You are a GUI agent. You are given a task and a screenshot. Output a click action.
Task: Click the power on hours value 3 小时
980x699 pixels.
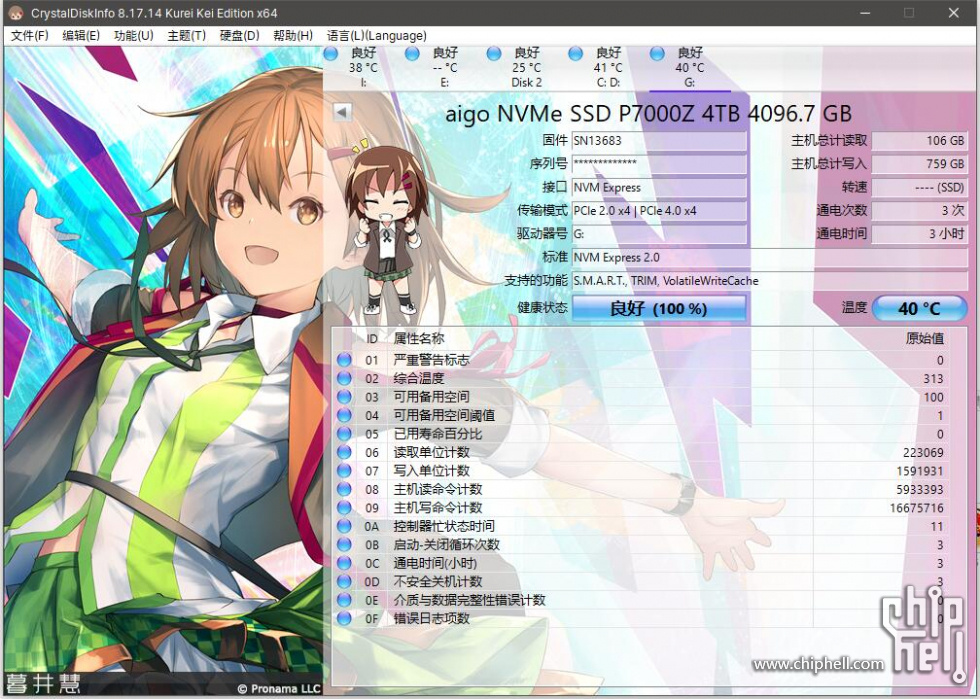point(919,234)
